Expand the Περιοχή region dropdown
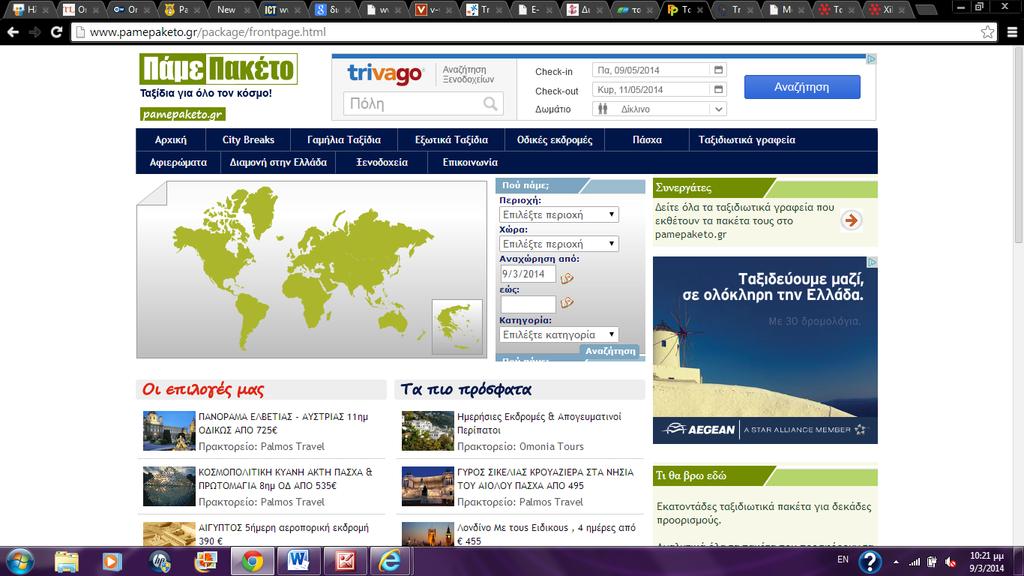The height and width of the screenshot is (576, 1024). (x=558, y=215)
